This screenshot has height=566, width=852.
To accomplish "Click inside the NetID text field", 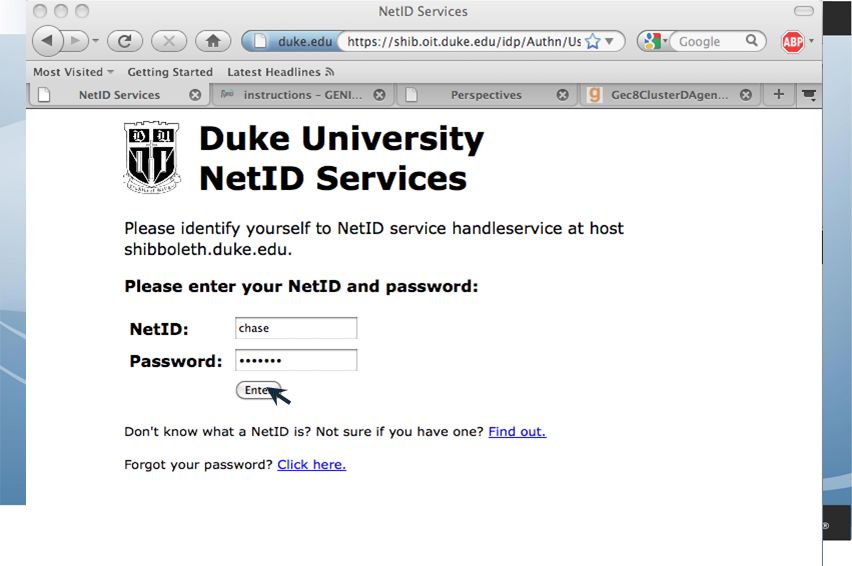I will pyautogui.click(x=296, y=328).
